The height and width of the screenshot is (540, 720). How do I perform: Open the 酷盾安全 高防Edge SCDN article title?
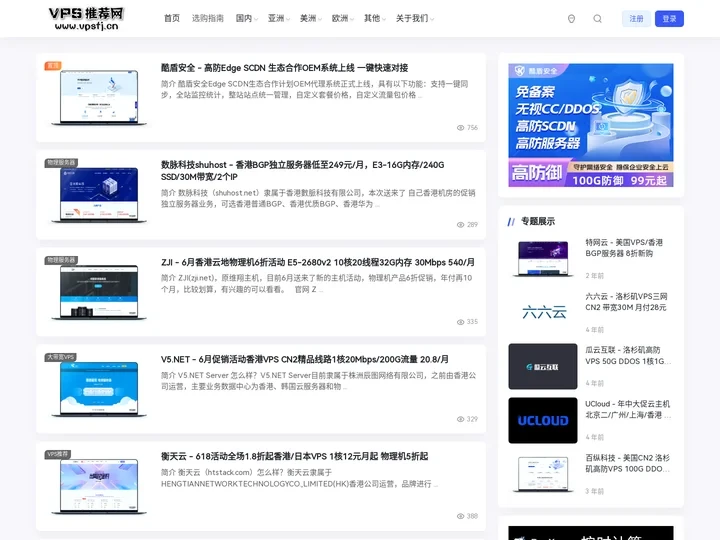pyautogui.click(x=284, y=68)
